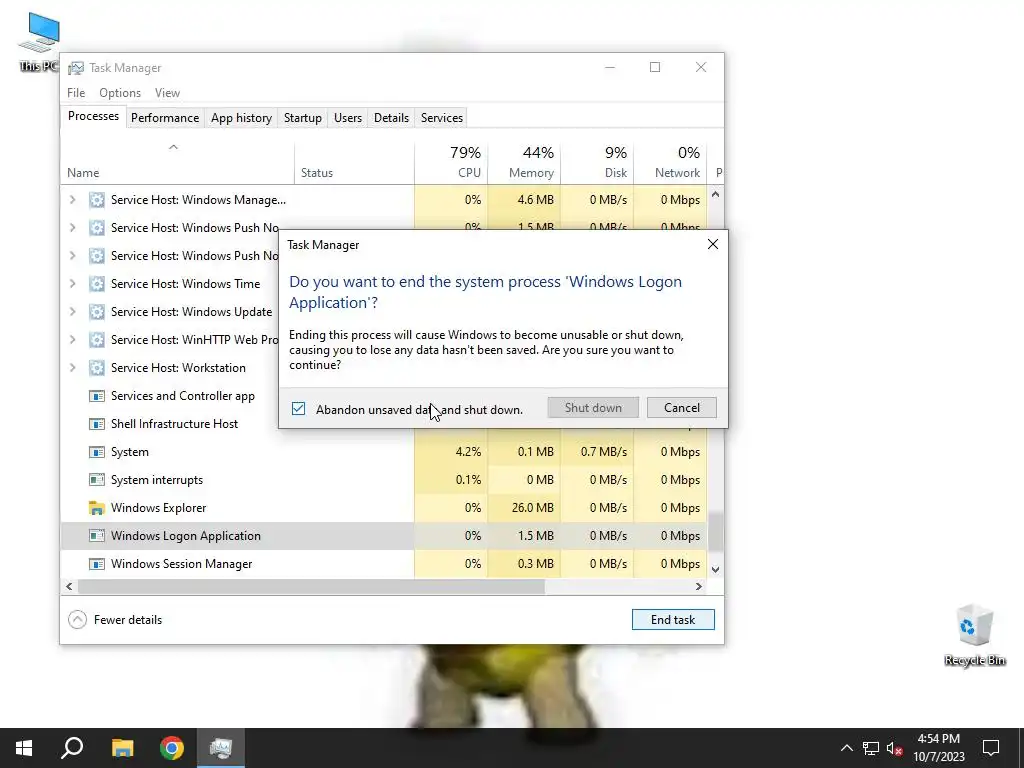This screenshot has width=1024, height=768.
Task: Click the vertical scrollbar thumb
Action: (x=716, y=532)
